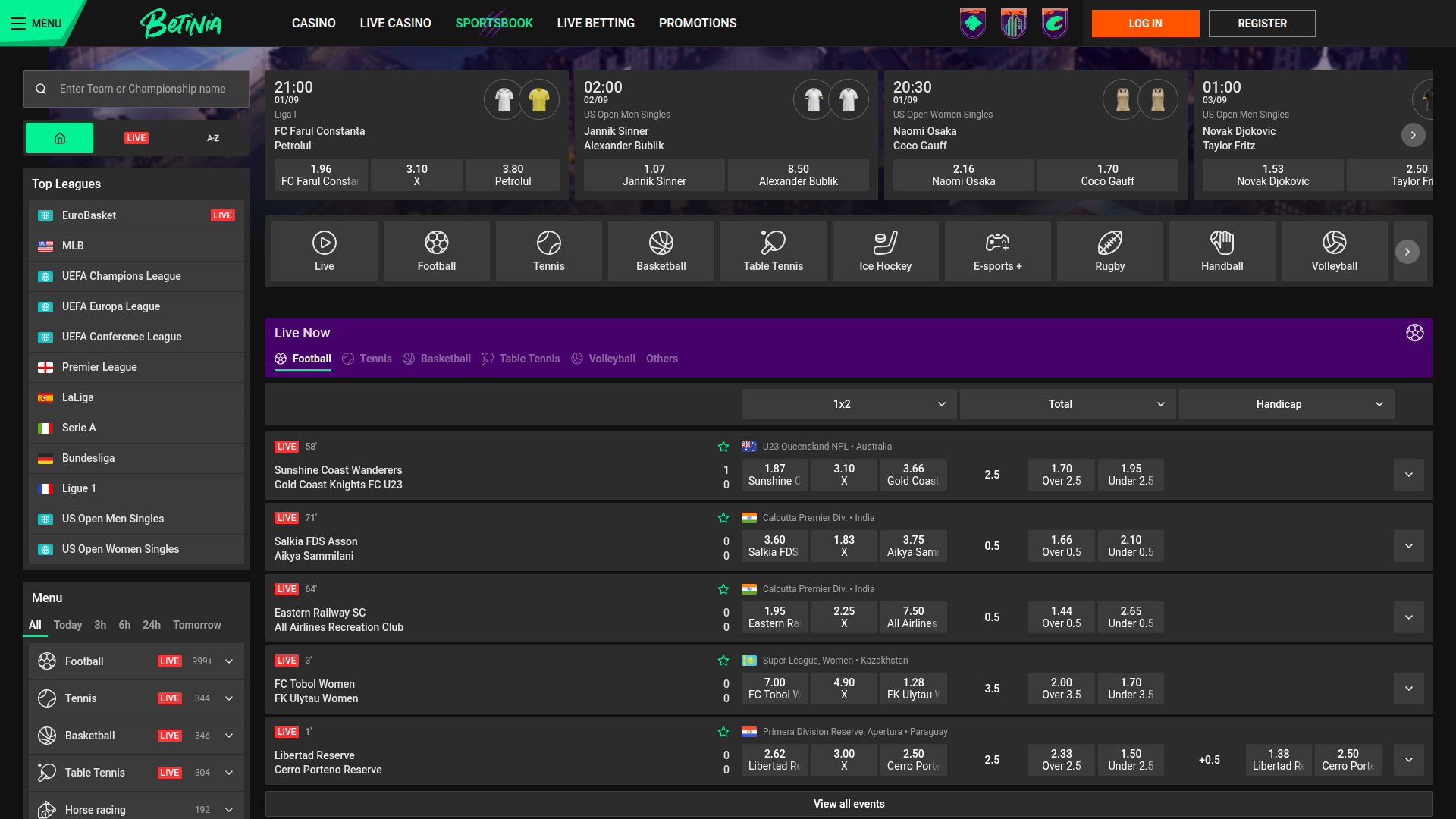The width and height of the screenshot is (1456, 819).
Task: Open the E-sports + category icon
Action: click(x=997, y=251)
